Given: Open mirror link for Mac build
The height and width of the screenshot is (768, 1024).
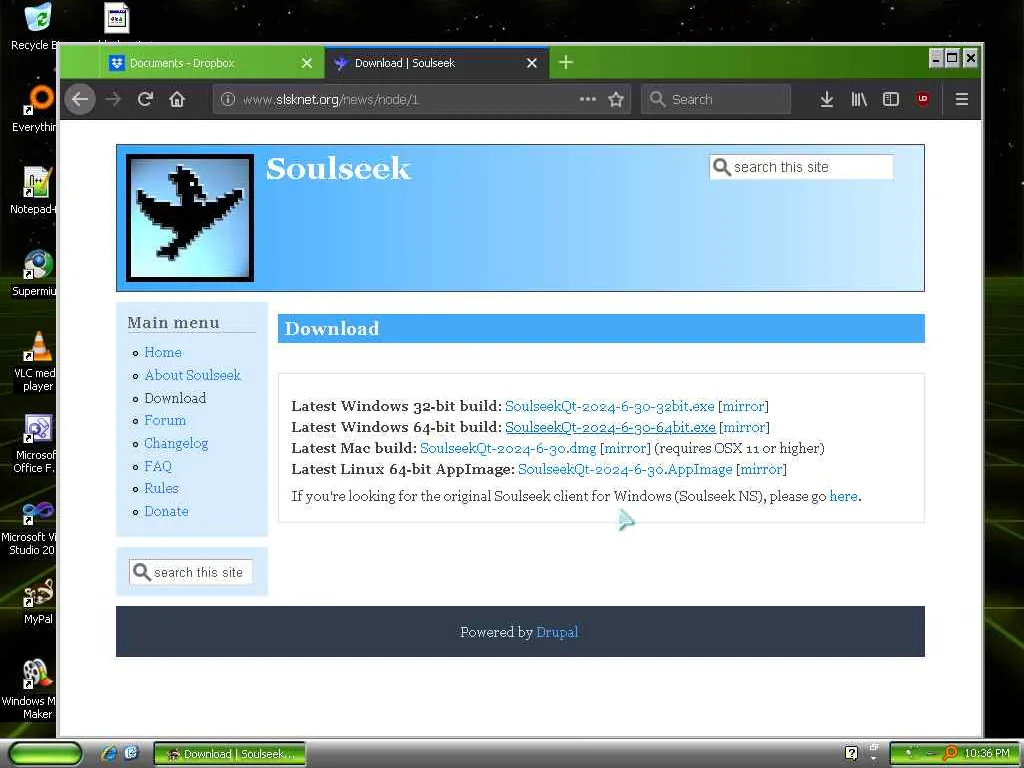Looking at the screenshot, I should click(x=625, y=448).
